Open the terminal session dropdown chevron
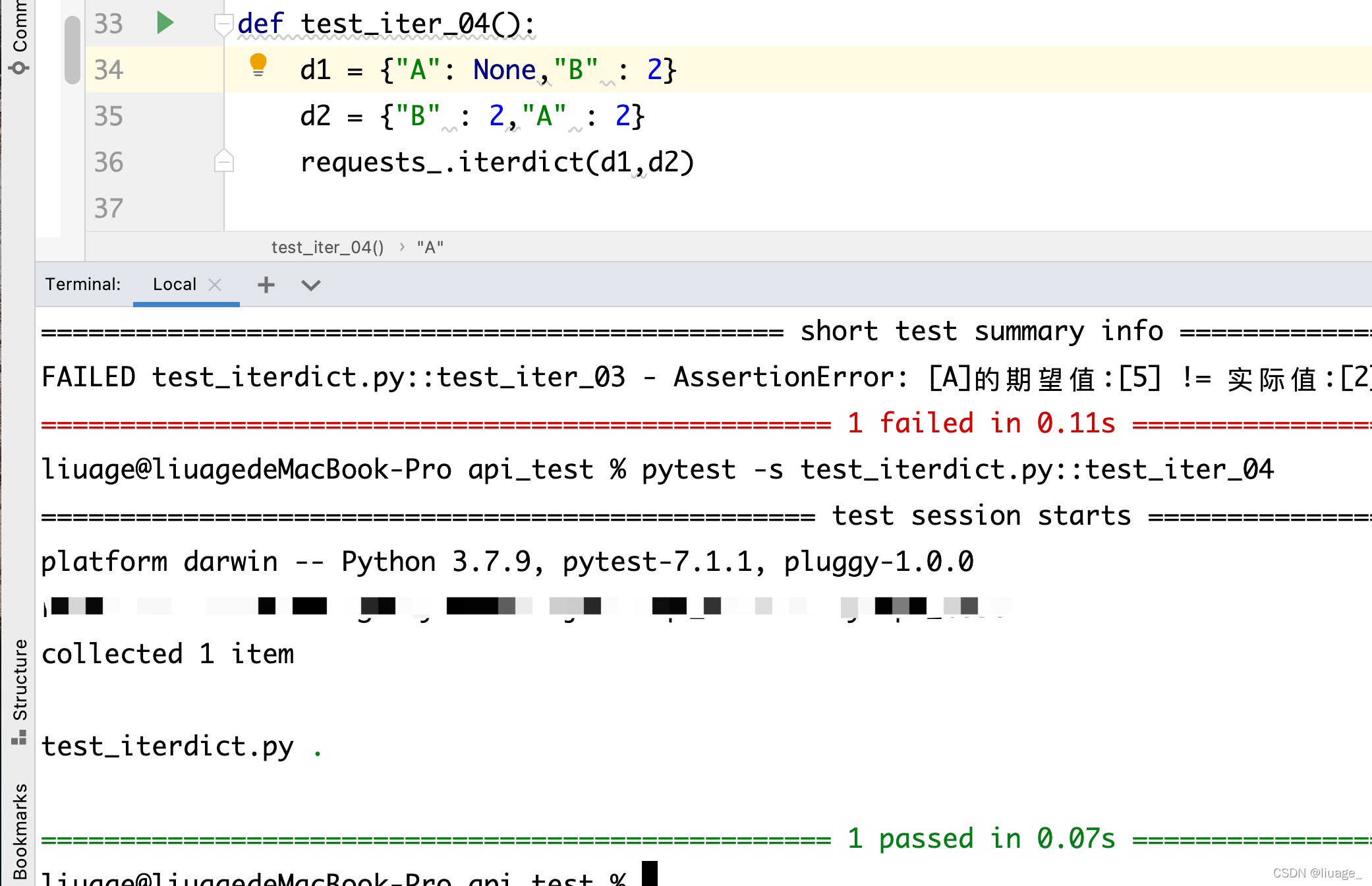Image resolution: width=1372 pixels, height=886 pixels. click(x=311, y=285)
